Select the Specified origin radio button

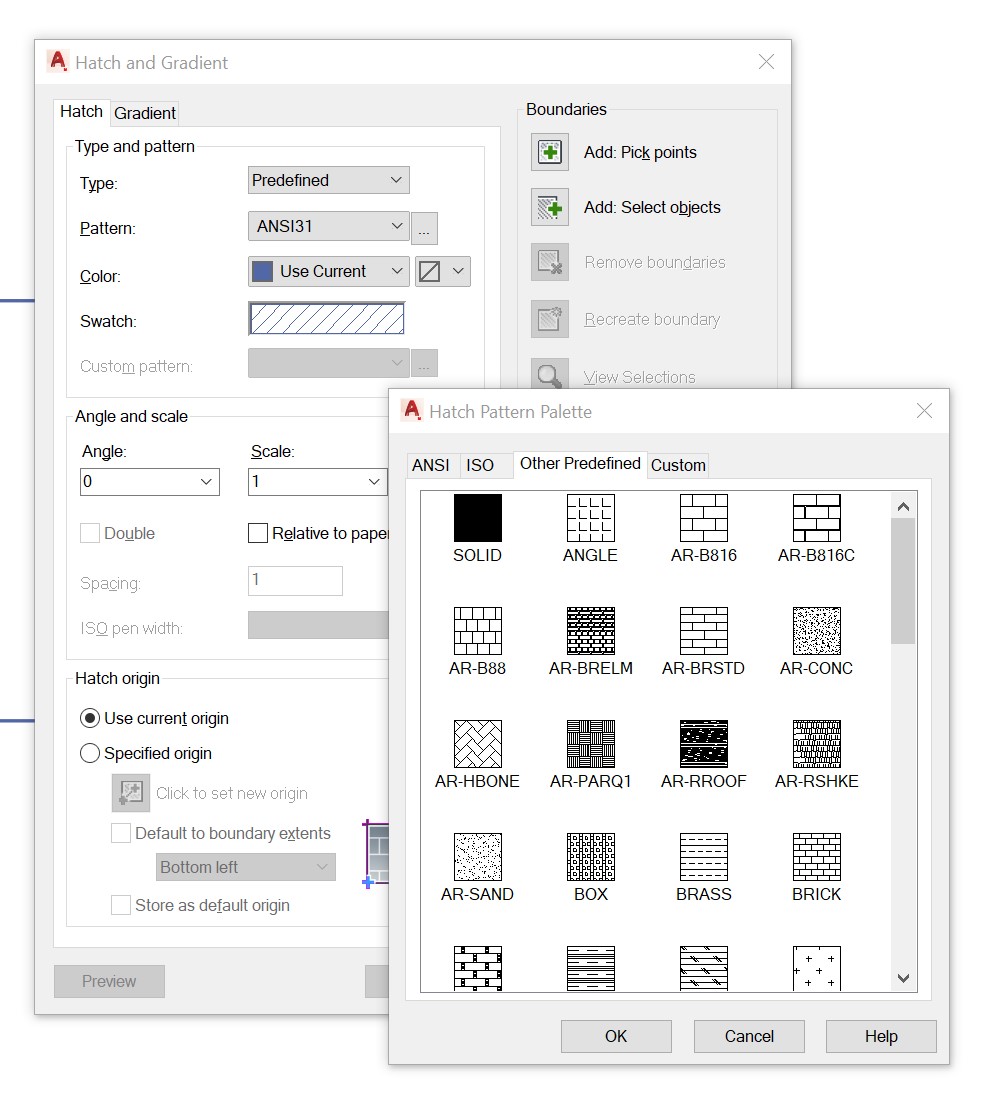click(89, 753)
